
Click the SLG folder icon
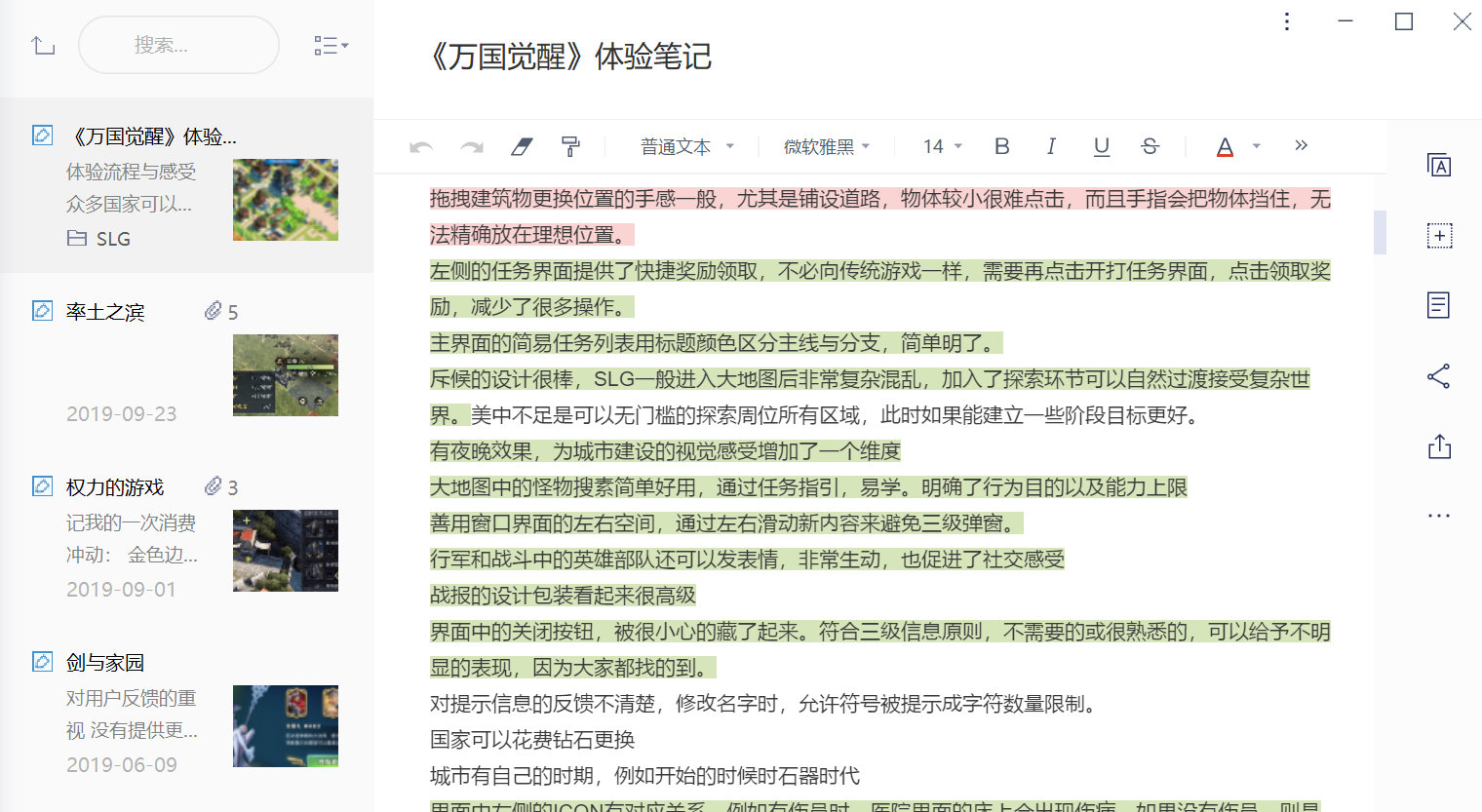pos(77,238)
